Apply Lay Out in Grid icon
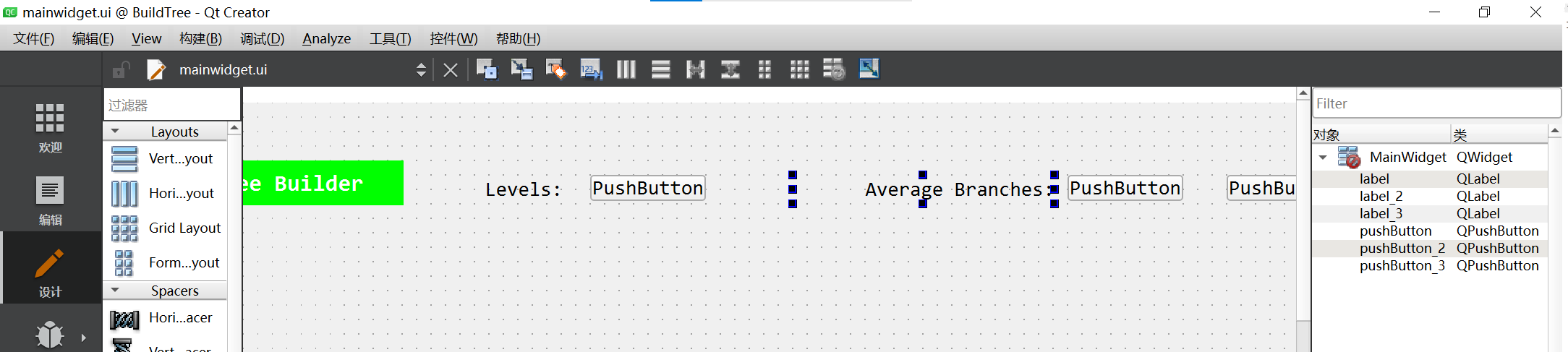The width and height of the screenshot is (1568, 352). click(799, 69)
